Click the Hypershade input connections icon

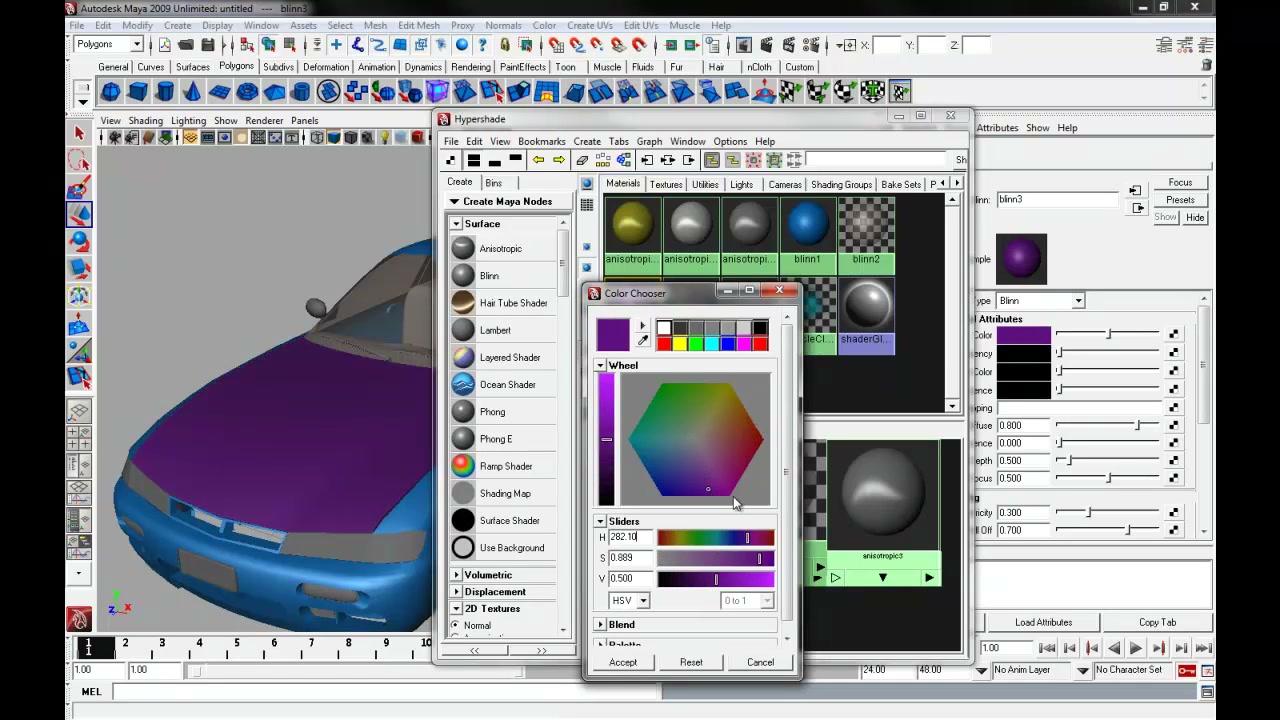(x=647, y=160)
